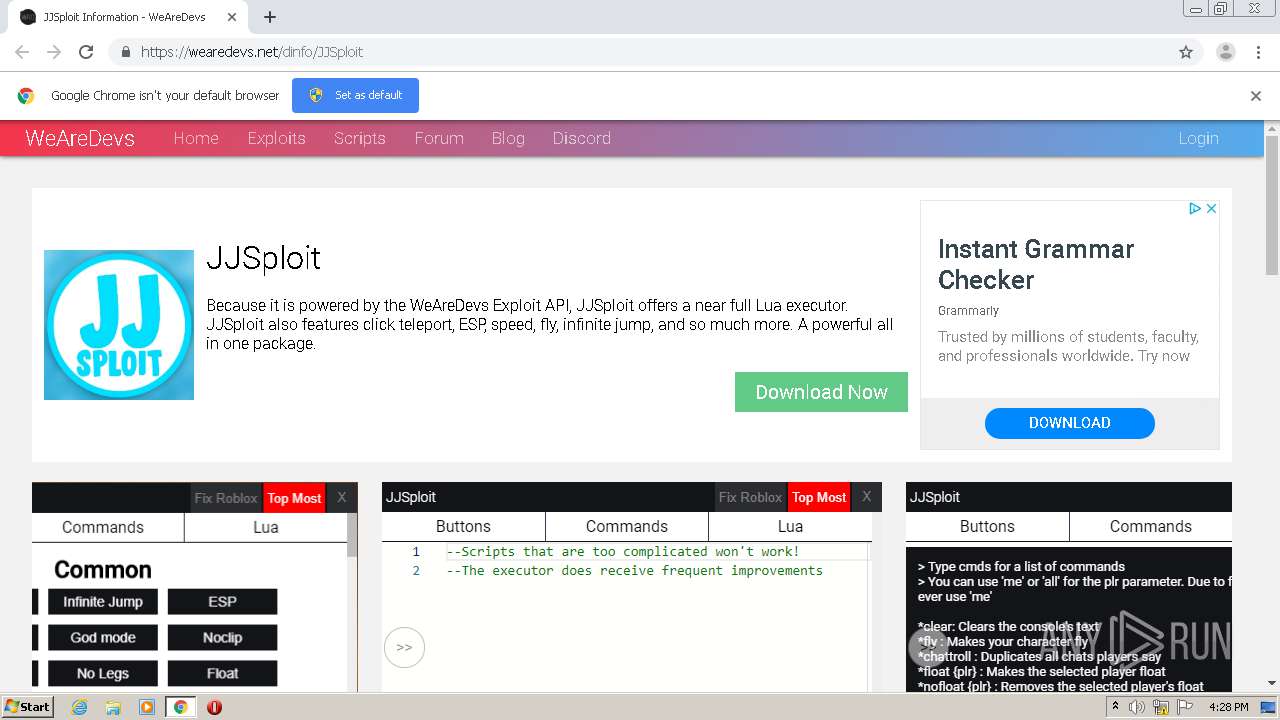Image resolution: width=1280 pixels, height=720 pixels.
Task: Open the AdChoices info icon
Action: tap(1194, 208)
